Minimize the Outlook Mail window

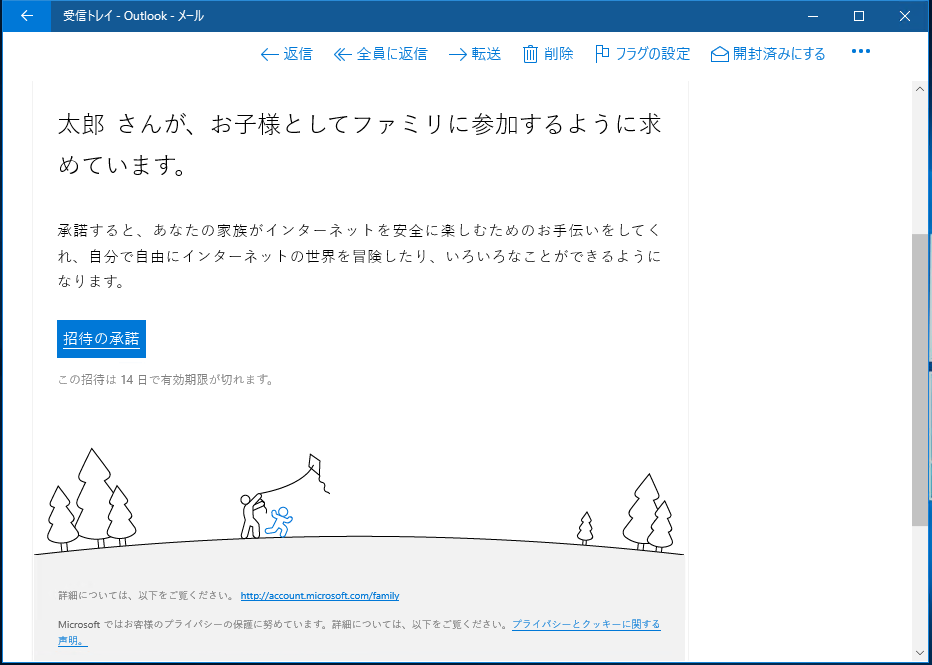[811, 15]
